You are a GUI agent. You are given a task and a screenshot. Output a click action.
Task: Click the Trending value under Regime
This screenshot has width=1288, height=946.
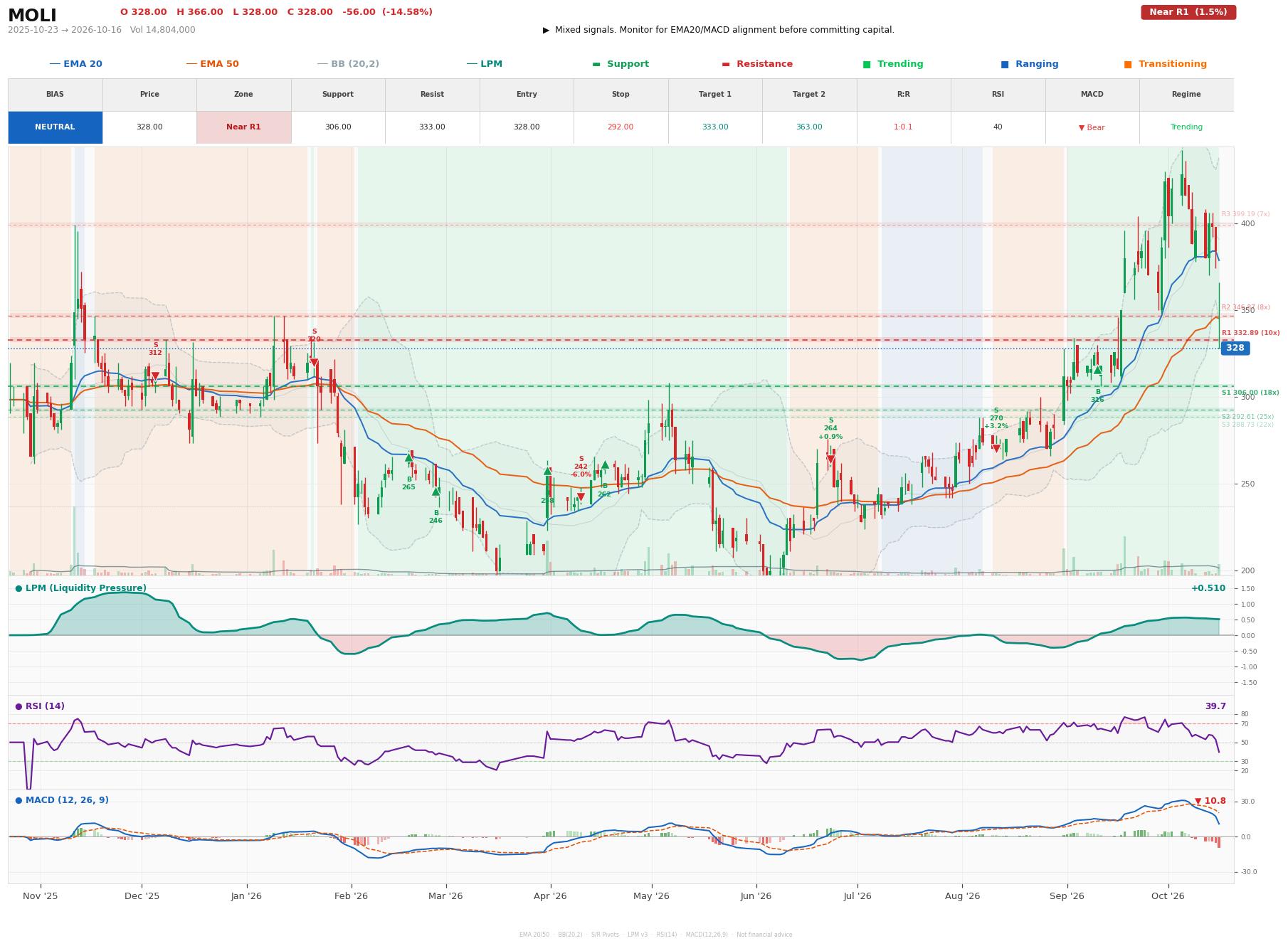[x=1186, y=127]
